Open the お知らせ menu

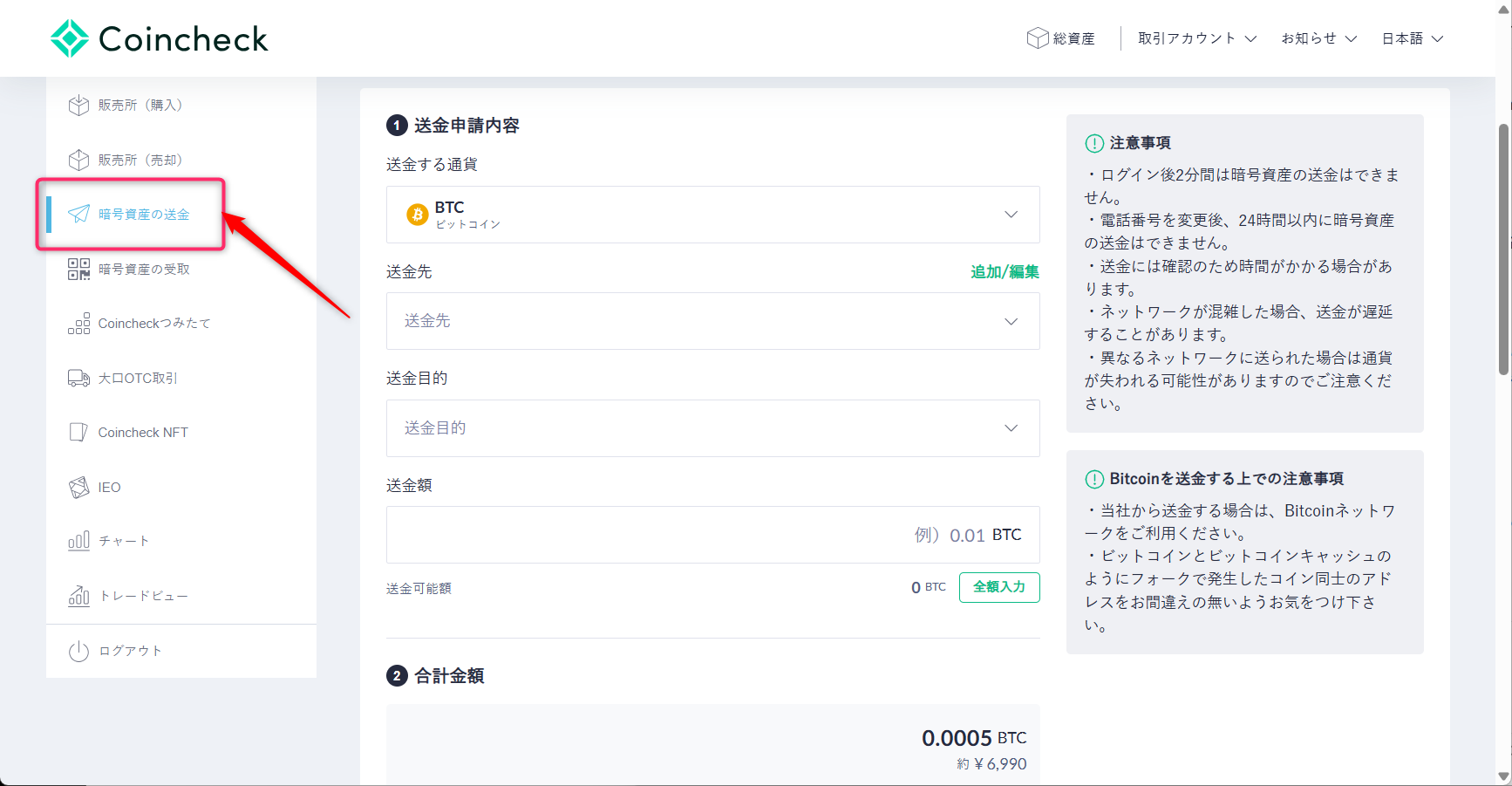tap(1318, 38)
